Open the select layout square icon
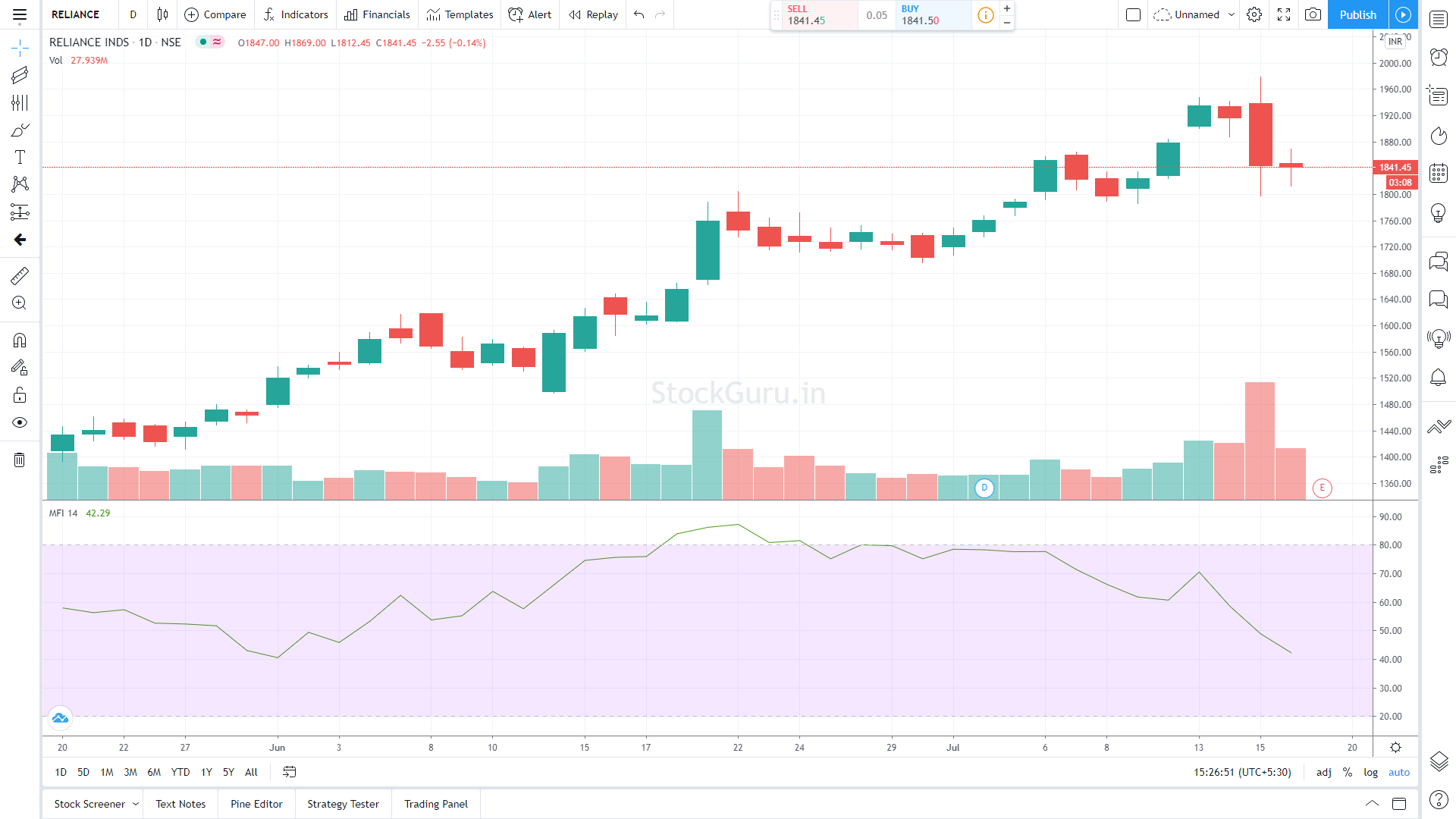This screenshot has height=819, width=1456. (1134, 14)
